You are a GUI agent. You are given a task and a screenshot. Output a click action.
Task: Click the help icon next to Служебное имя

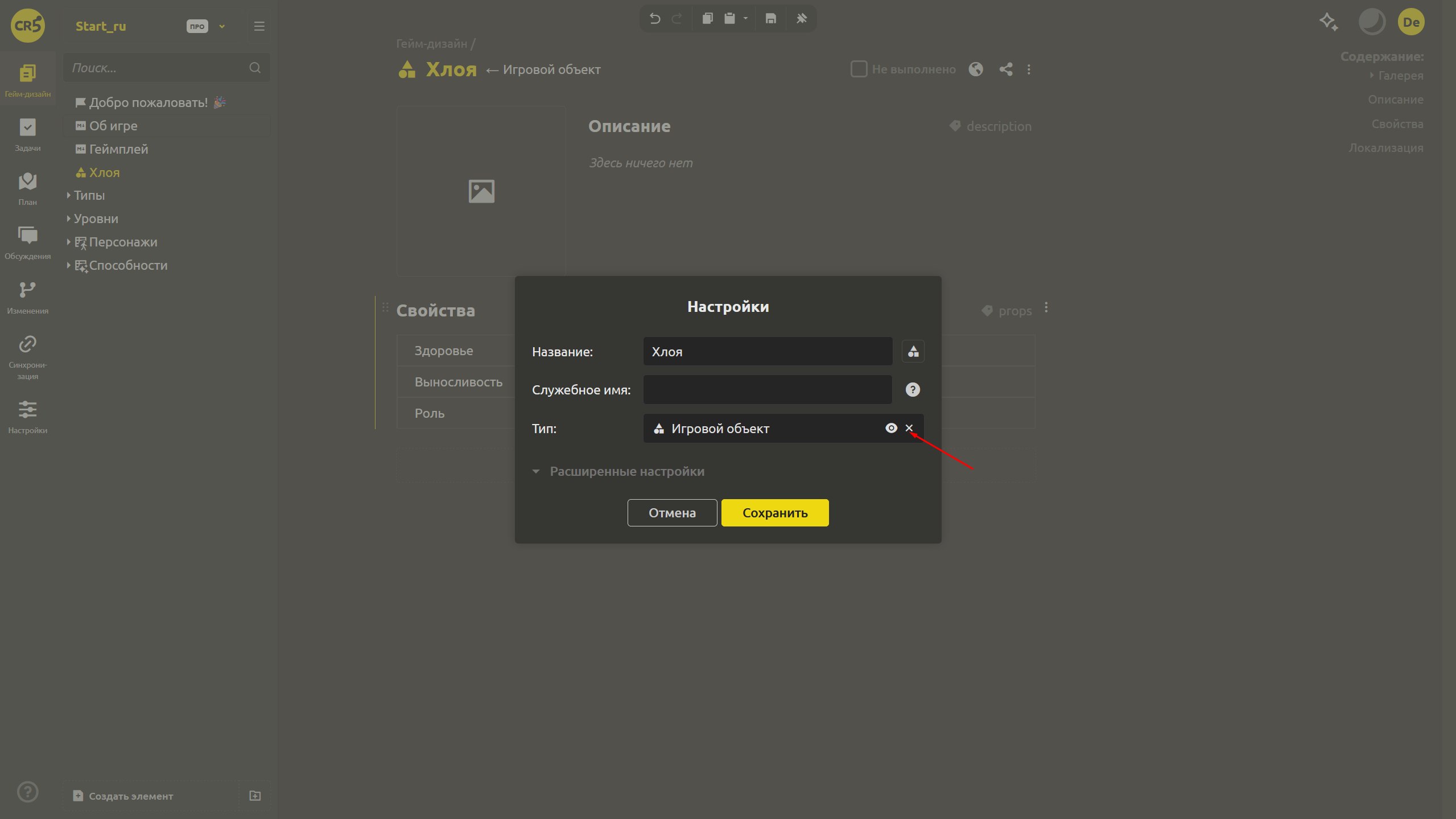[912, 389]
